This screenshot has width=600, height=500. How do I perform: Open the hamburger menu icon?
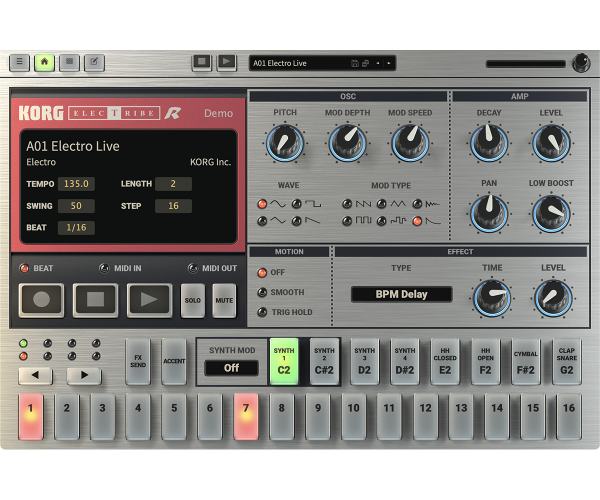click(x=19, y=62)
